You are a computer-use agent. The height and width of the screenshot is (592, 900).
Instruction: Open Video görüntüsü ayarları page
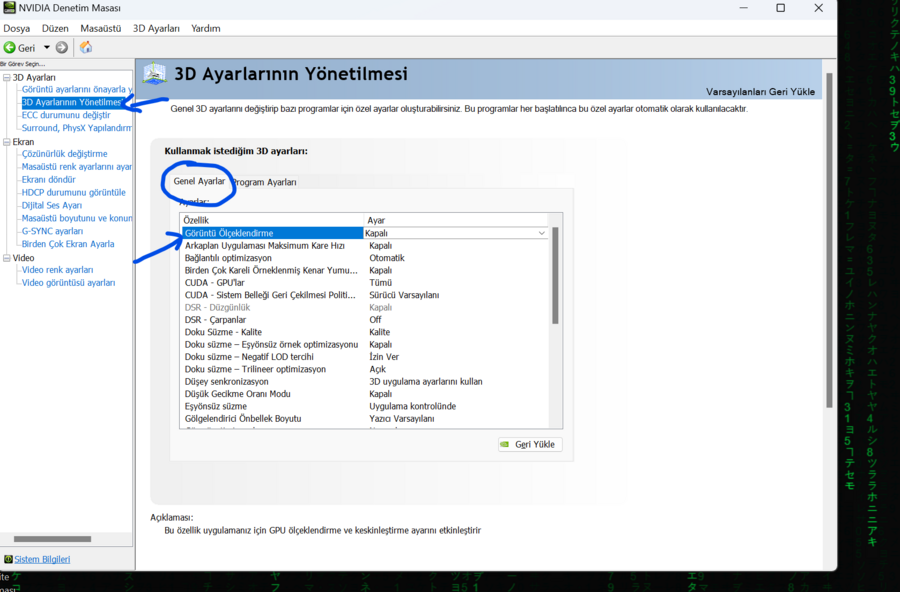tap(68, 283)
